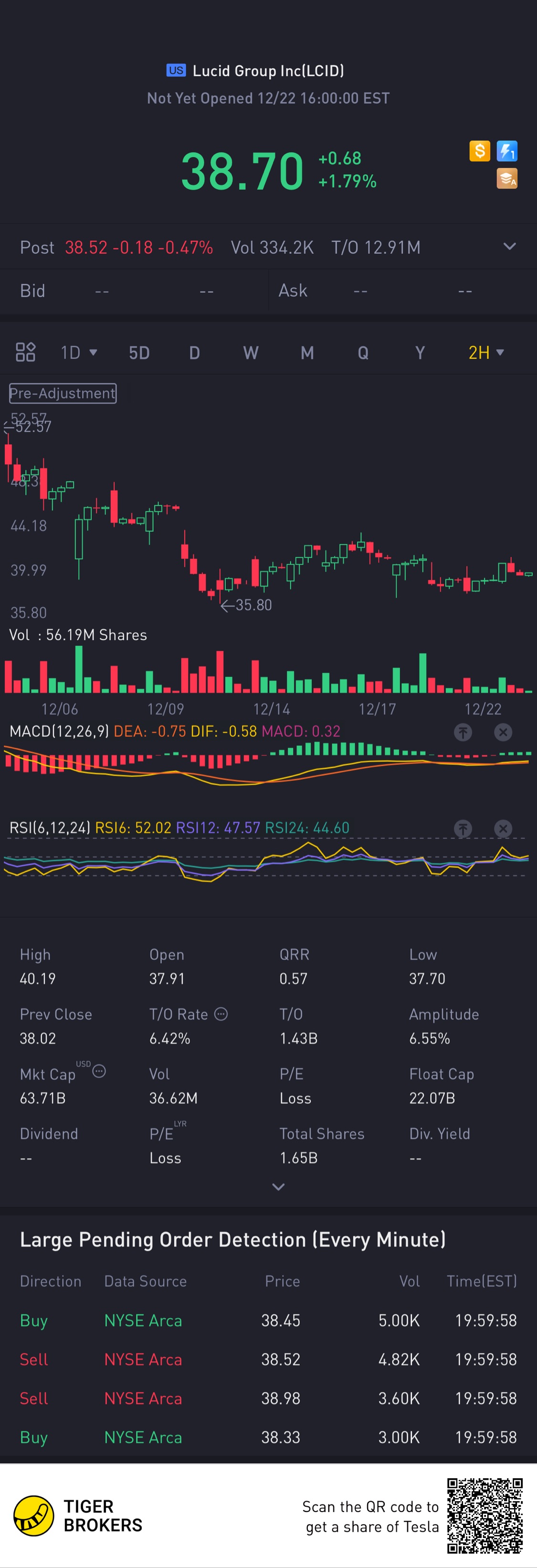The image size is (537, 1568).
Task: Open the 1D timeframe dropdown
Action: 78,353
